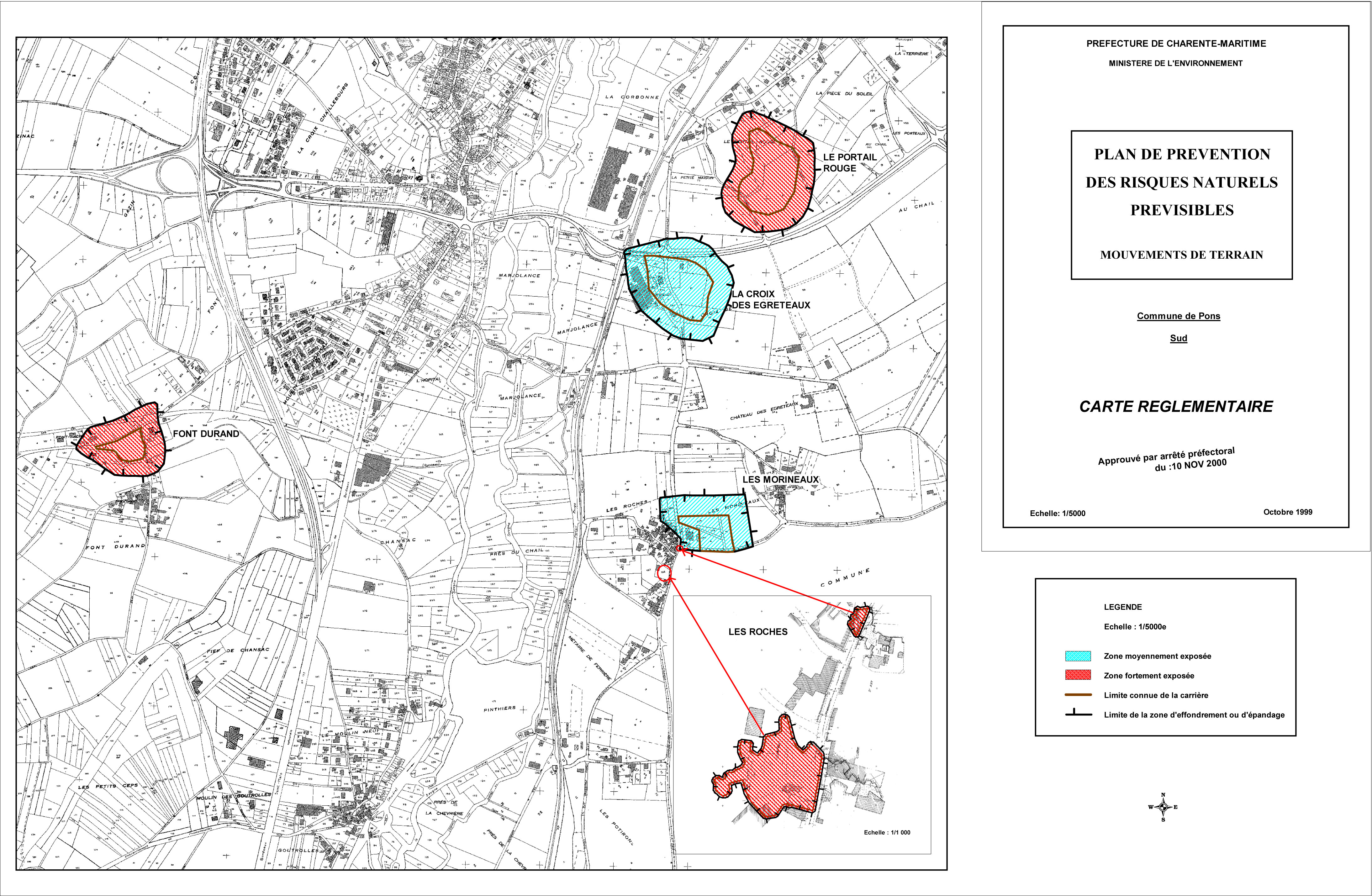Click the 'LA PIECE DU SOLEIL' place name
Image resolution: width=1372 pixels, height=896 pixels.
coord(845,93)
